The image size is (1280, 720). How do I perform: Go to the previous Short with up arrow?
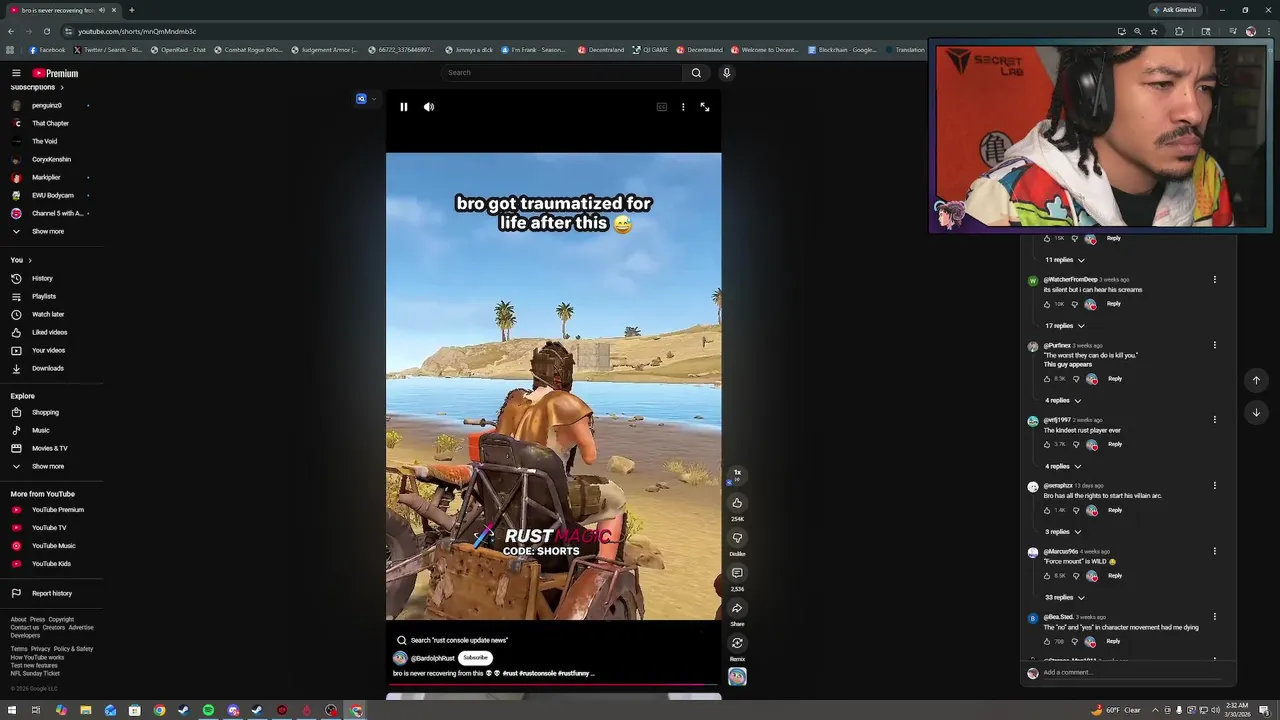(1256, 380)
